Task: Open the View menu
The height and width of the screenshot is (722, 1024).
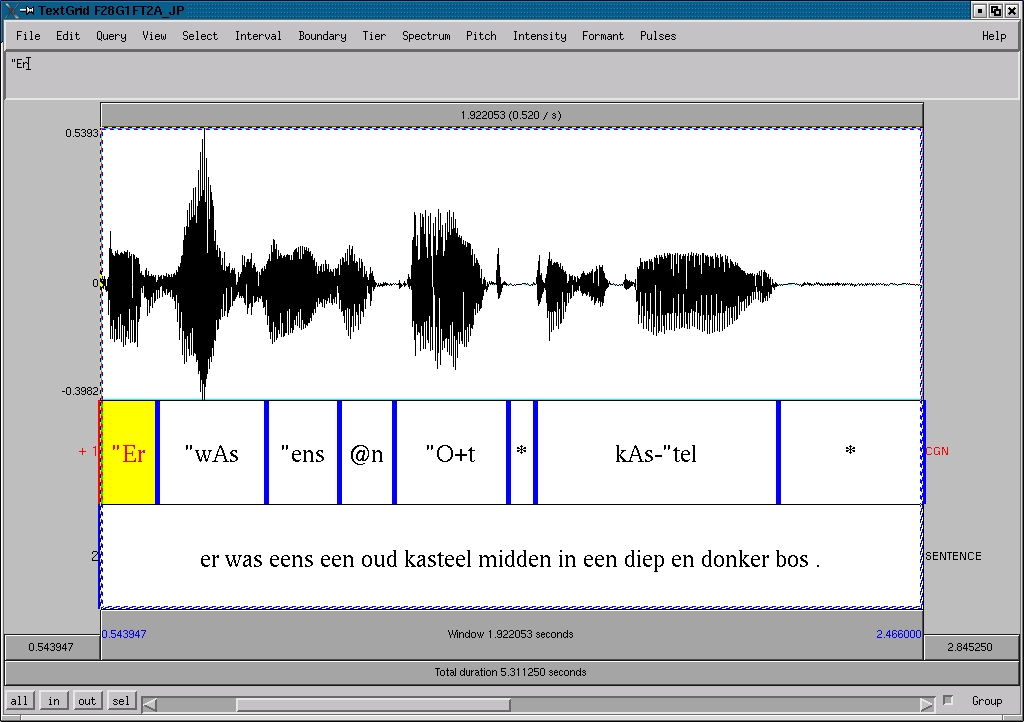Action: [x=154, y=36]
